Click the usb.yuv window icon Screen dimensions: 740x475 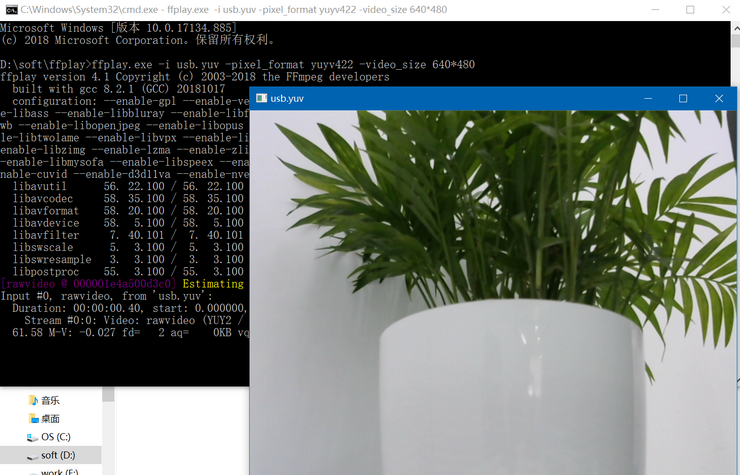pyautogui.click(x=261, y=98)
